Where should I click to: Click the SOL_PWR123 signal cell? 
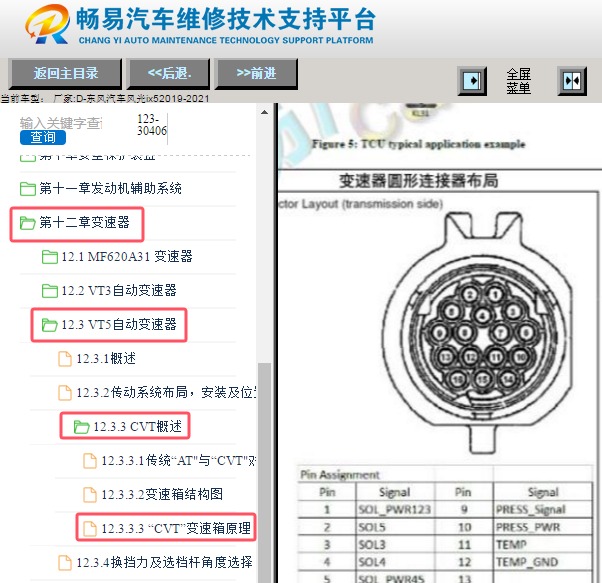[x=395, y=510]
